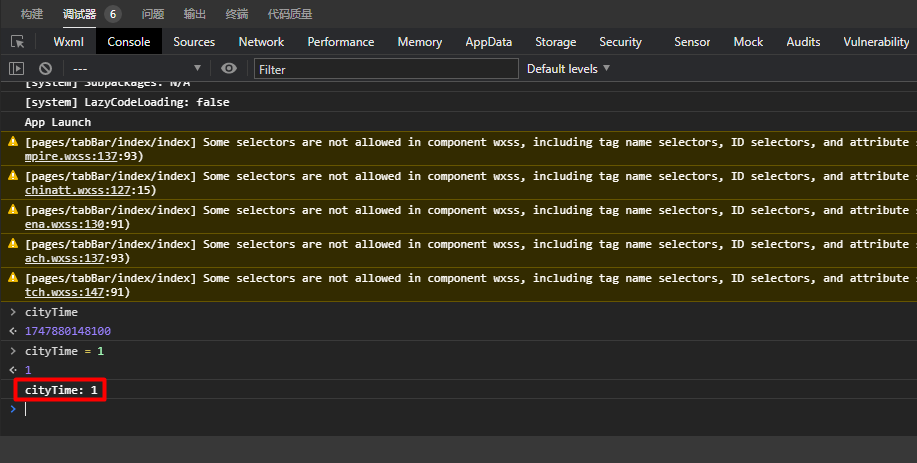Screen dimensions: 917x463
Task: Open the Memory tab
Action: [x=420, y=42]
